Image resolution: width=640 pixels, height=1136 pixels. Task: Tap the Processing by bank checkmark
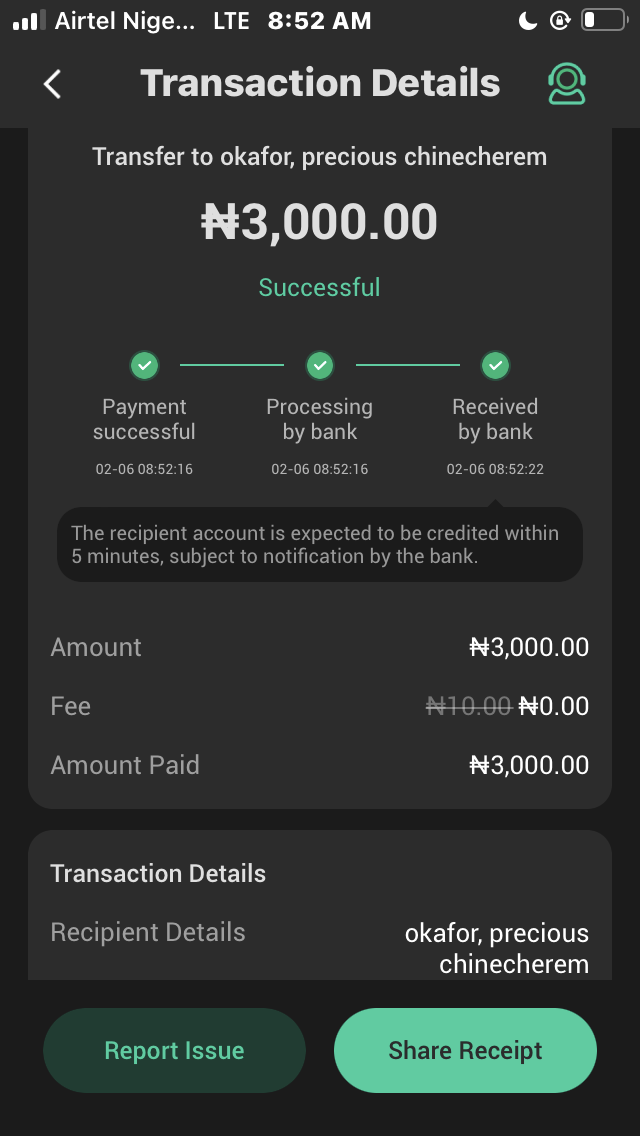pyautogui.click(x=320, y=366)
